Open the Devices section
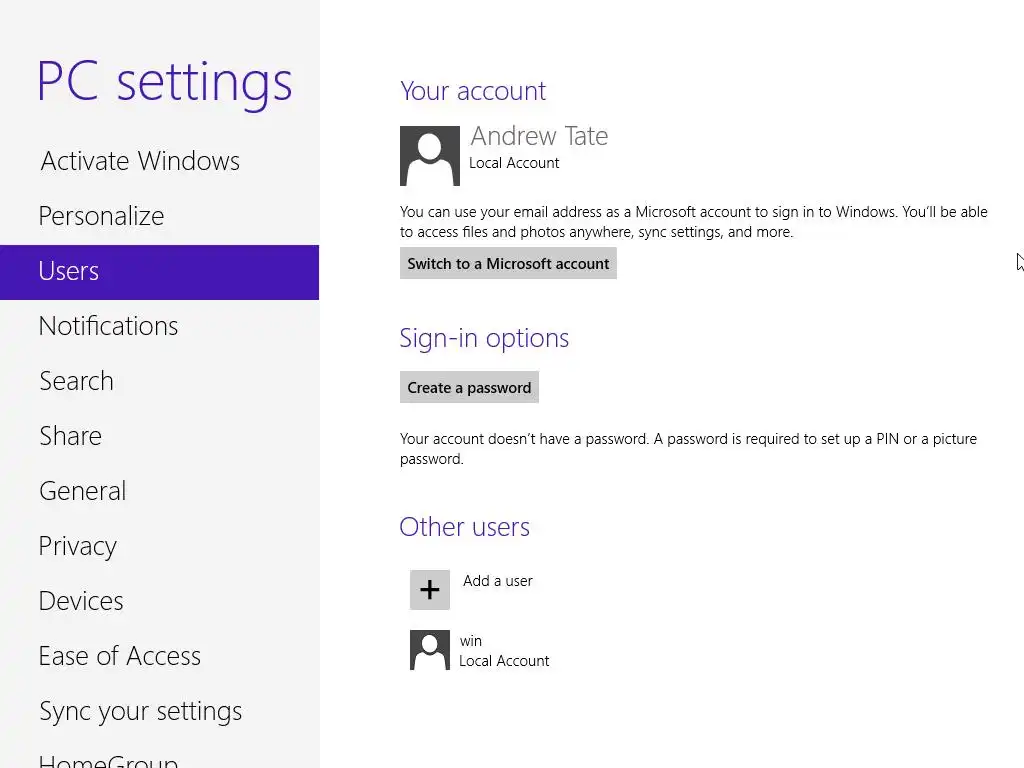The image size is (1024, 768). 81,601
